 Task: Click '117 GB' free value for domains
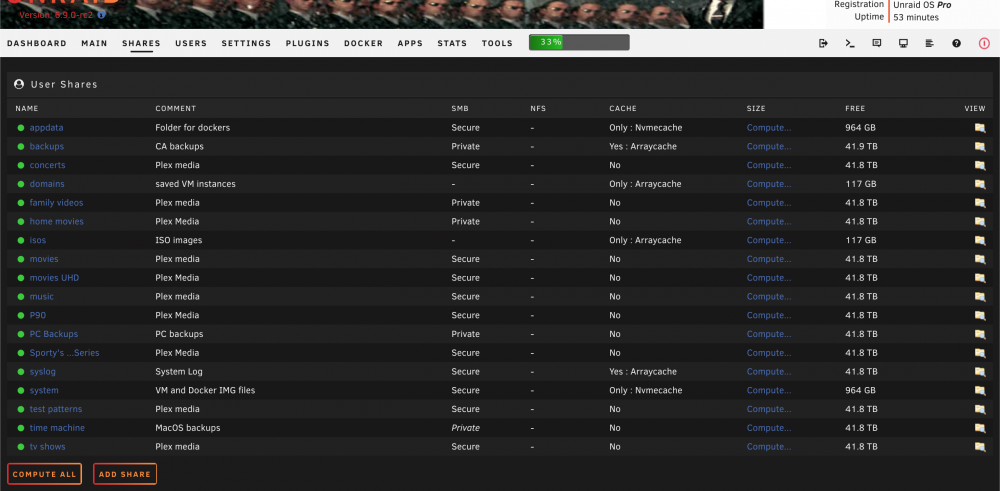[x=860, y=184]
